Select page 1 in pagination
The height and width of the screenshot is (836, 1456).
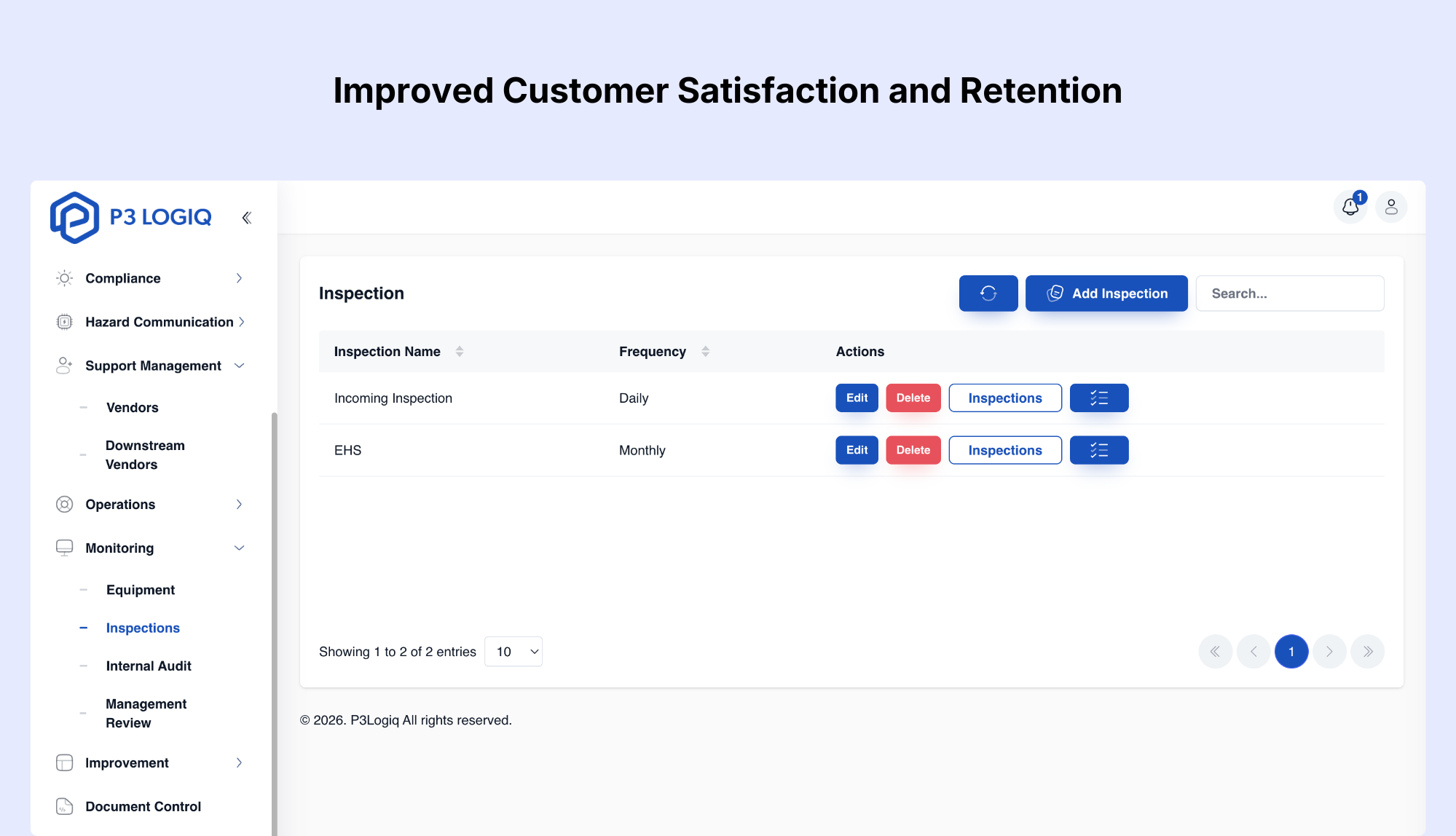[x=1291, y=652]
